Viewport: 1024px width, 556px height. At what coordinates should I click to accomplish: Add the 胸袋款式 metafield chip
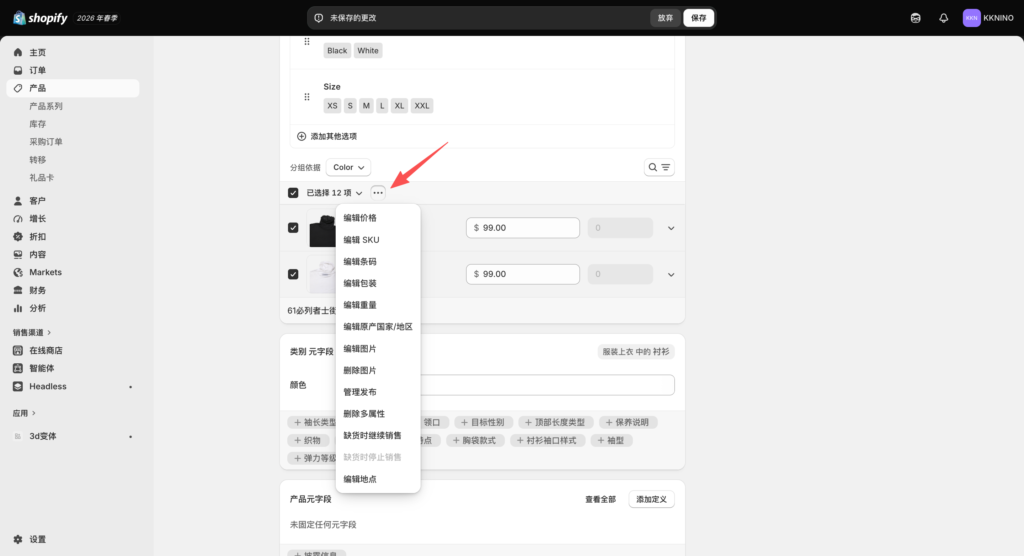click(475, 440)
